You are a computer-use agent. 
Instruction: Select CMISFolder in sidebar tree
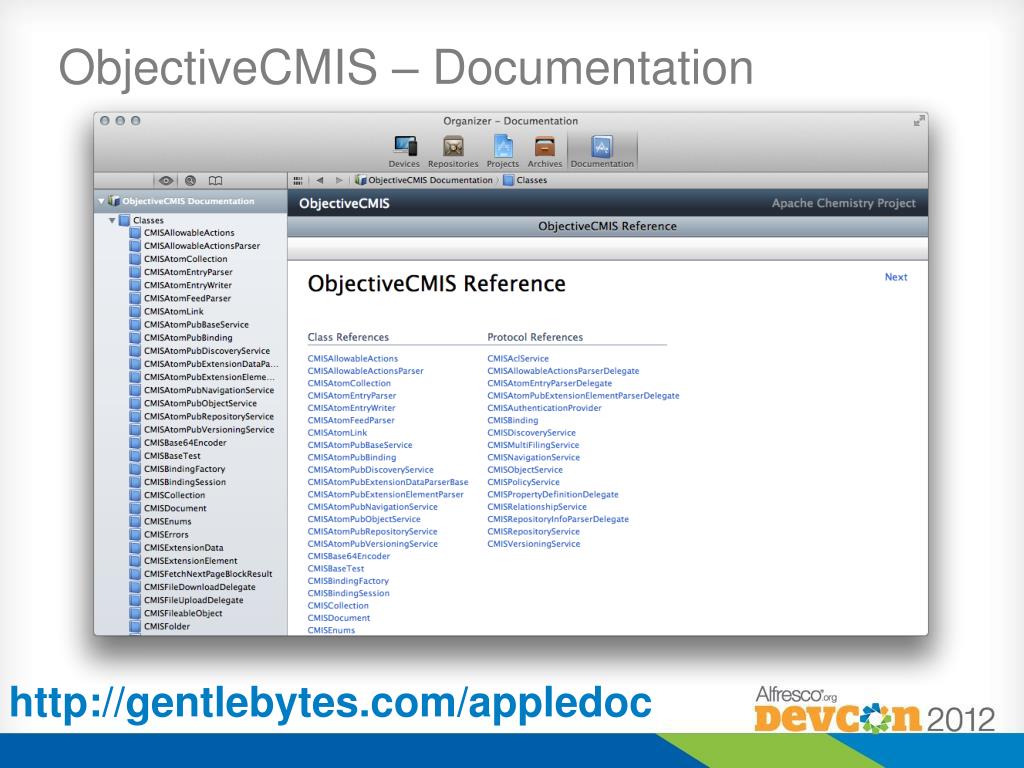coord(160,626)
